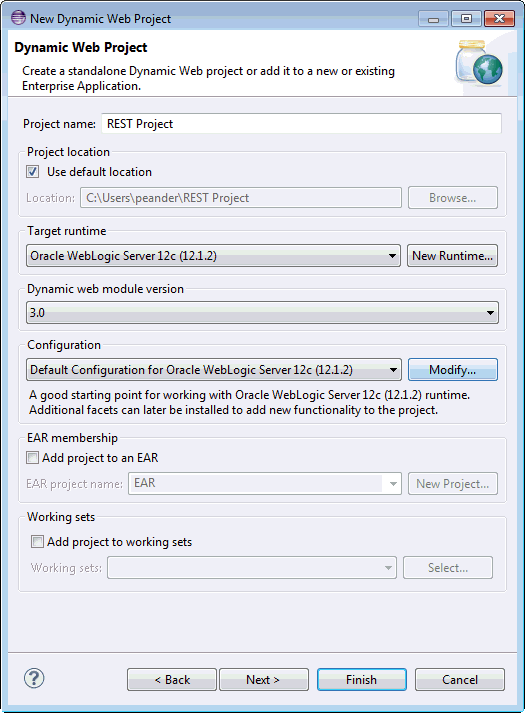
Task: Click the 'A good starting point' description text
Action: click(x=250, y=402)
